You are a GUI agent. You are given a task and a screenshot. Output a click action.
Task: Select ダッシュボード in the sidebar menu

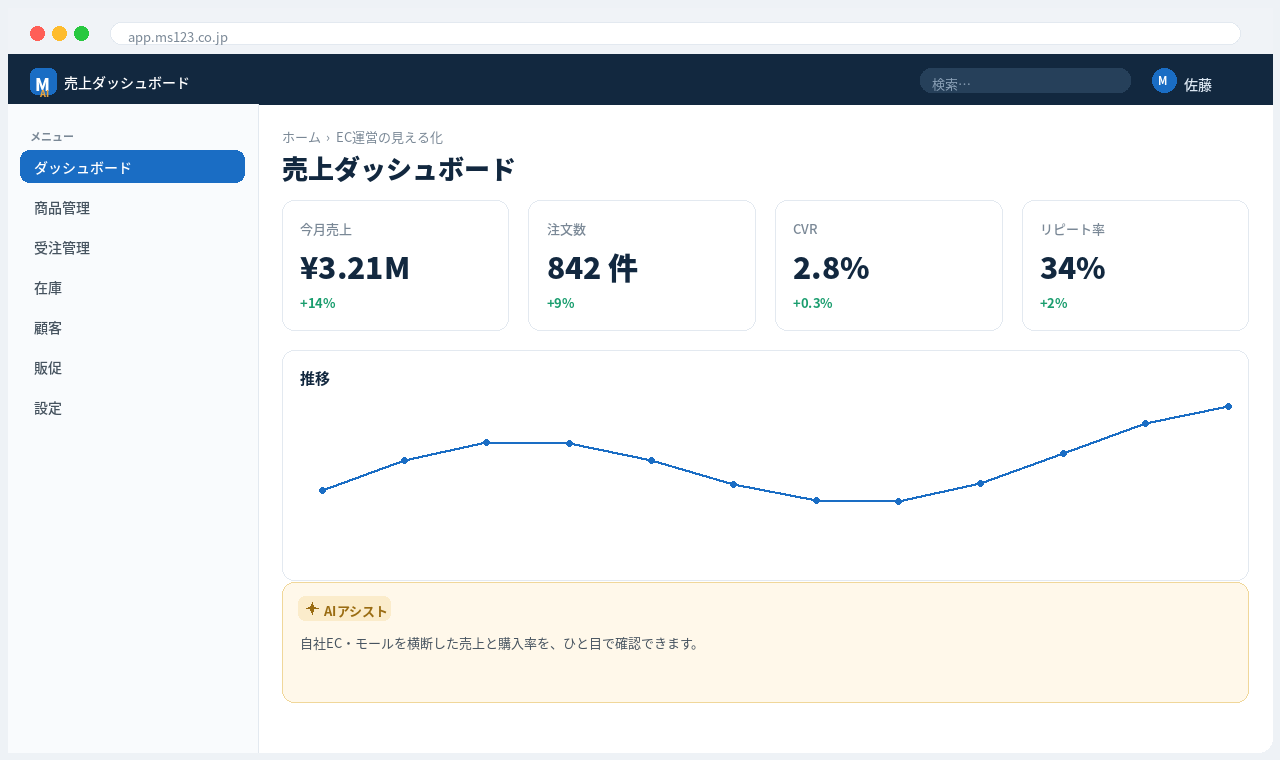click(132, 167)
